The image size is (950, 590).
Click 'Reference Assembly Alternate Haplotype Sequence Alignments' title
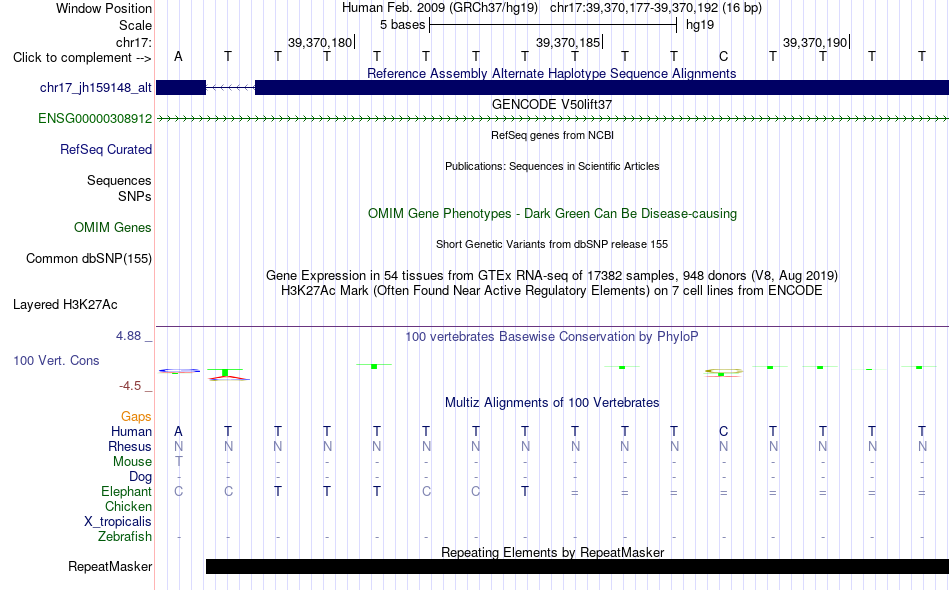[x=551, y=74]
